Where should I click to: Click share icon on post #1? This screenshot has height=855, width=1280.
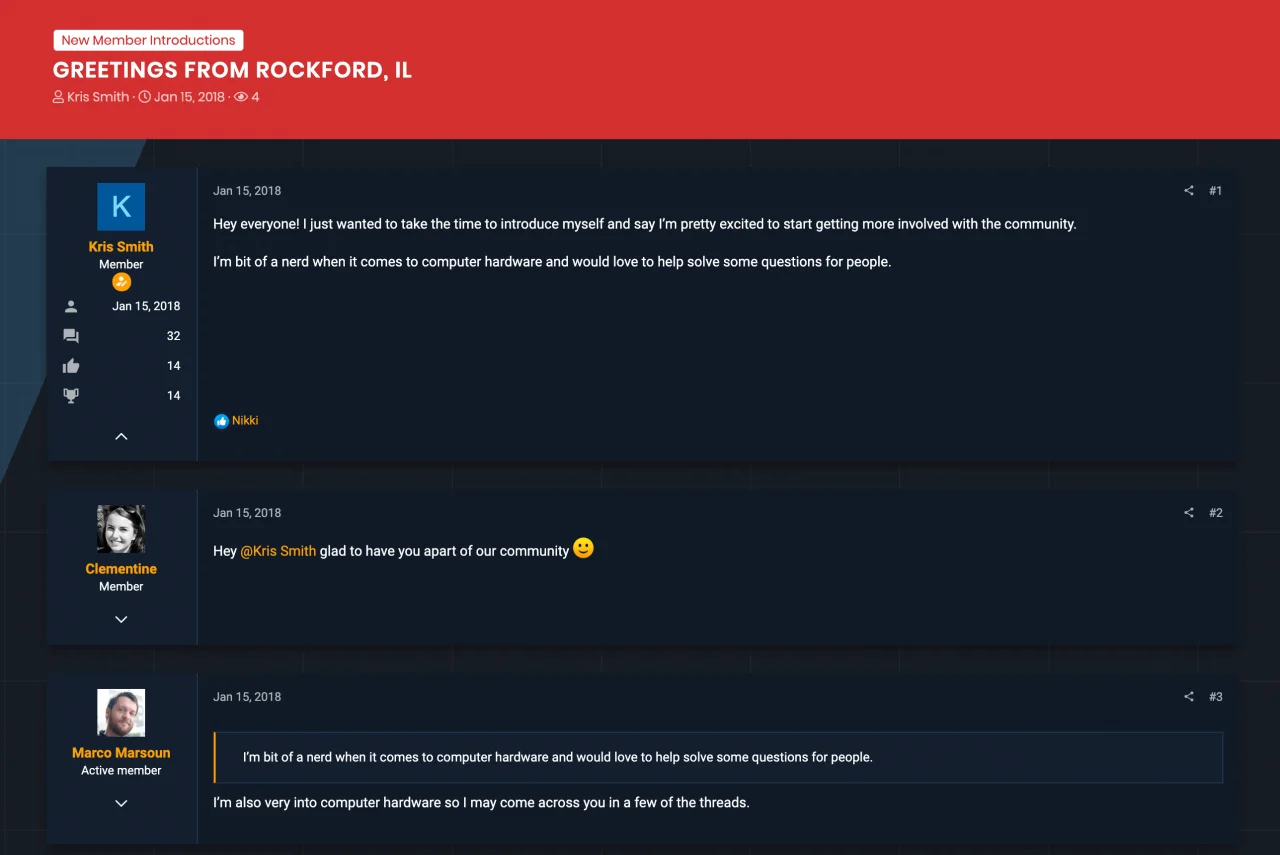pos(1189,191)
